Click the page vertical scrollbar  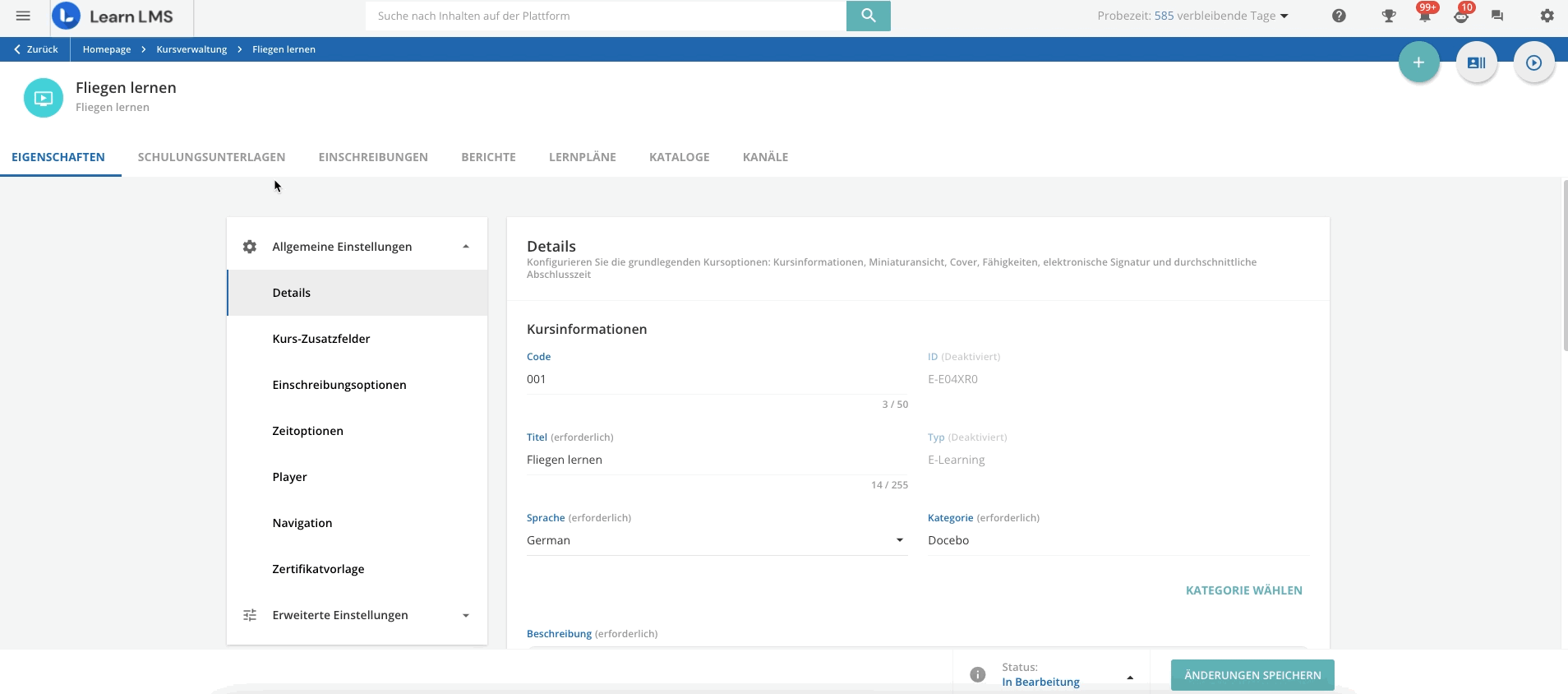pos(1564,264)
